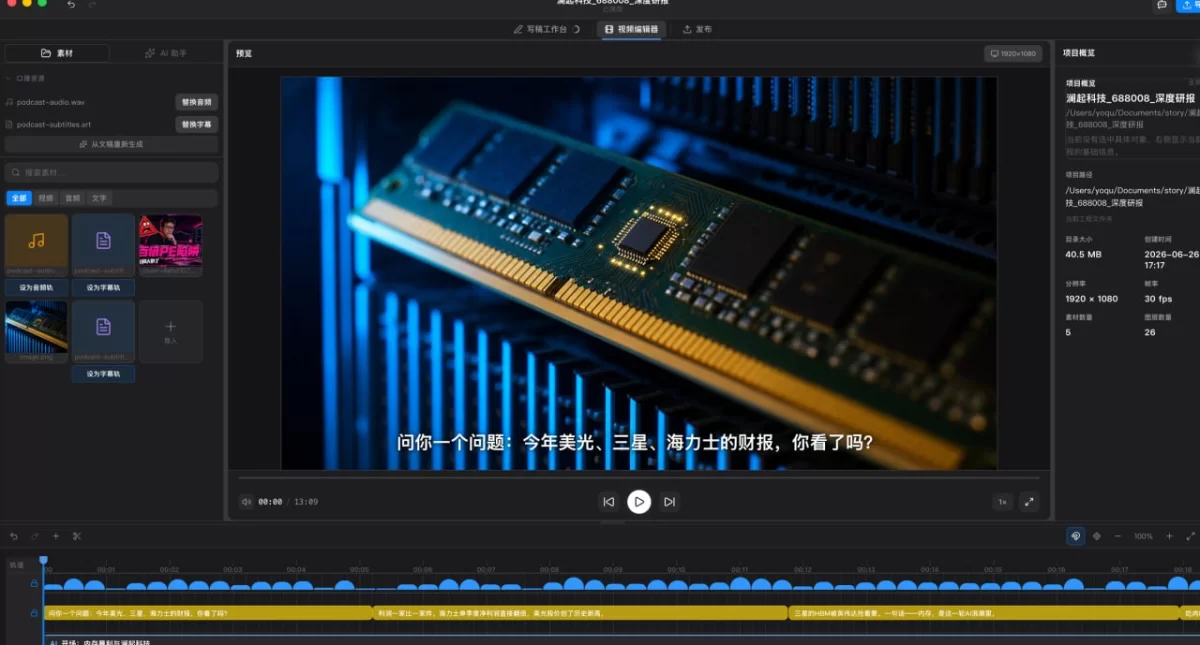Click the redo arrow in the title bar
Image resolution: width=1200 pixels, height=645 pixels.
92,5
